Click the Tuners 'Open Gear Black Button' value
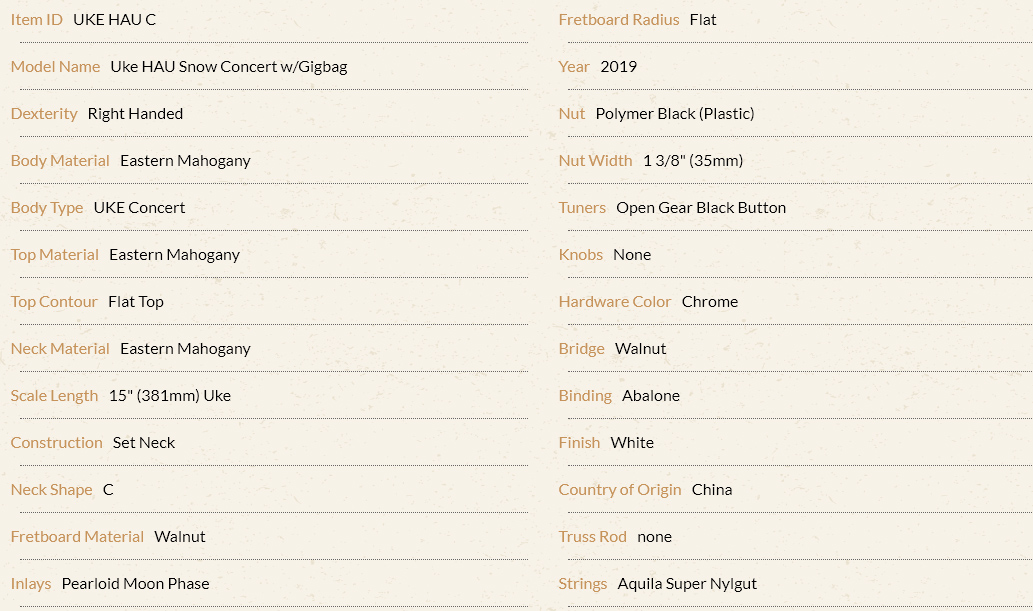The height and width of the screenshot is (611, 1033). point(701,208)
